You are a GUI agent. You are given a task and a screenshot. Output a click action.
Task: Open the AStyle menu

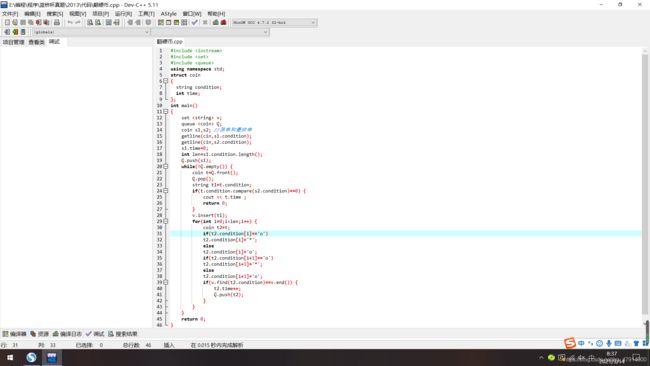click(x=169, y=14)
